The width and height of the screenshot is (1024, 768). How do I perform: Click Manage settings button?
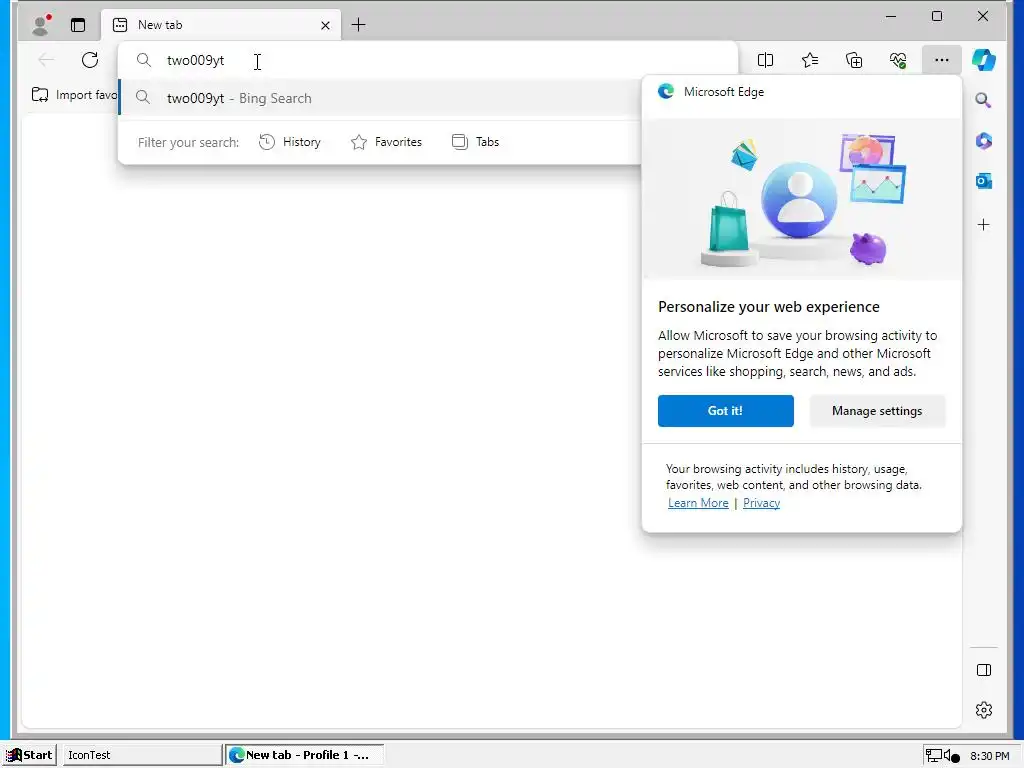pos(877,411)
